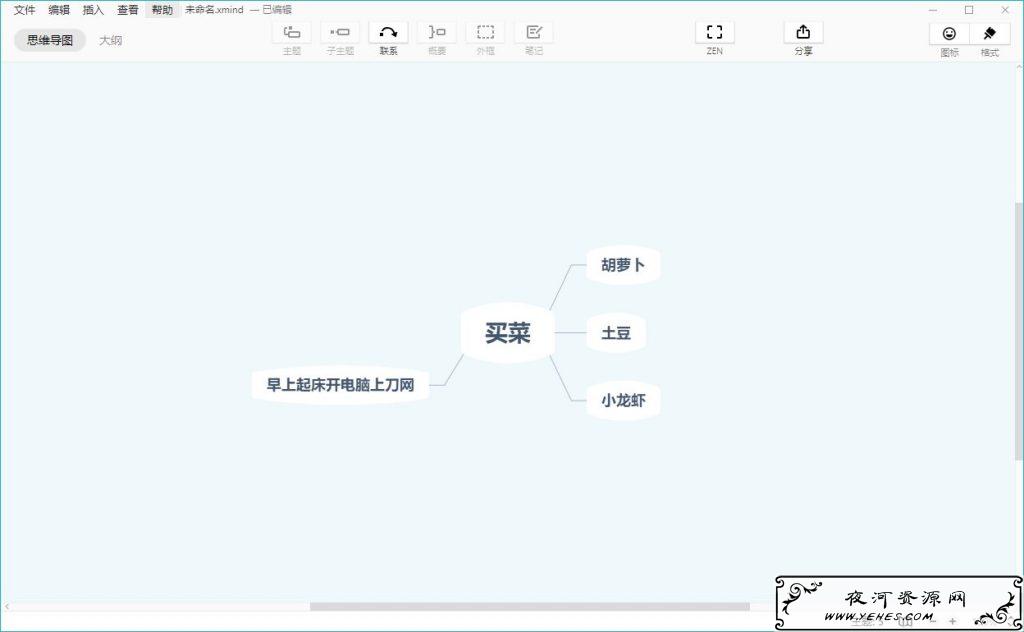Viewport: 1024px width, 632px height.
Task: Open the 文件 (File) menu
Action: [x=24, y=10]
